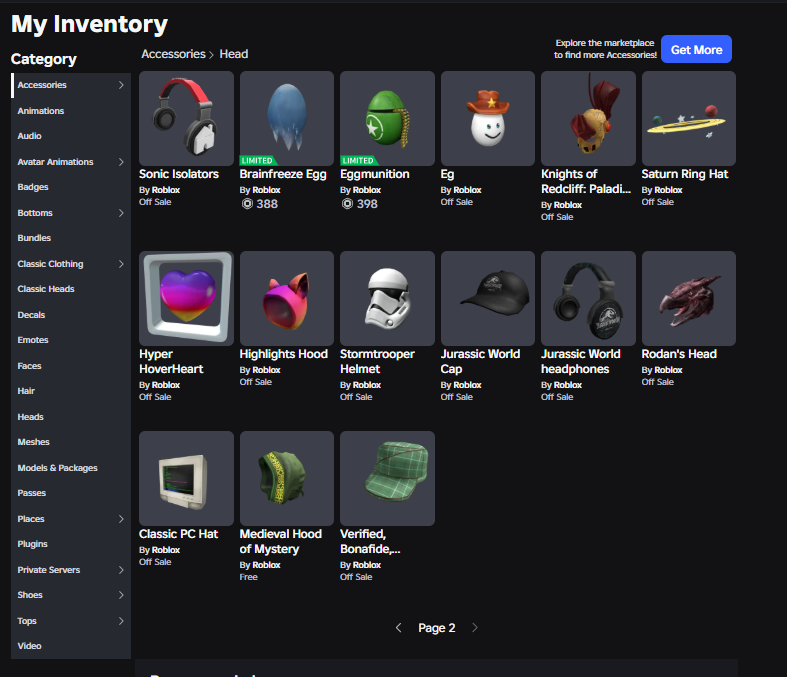The width and height of the screenshot is (787, 677).
Task: Open the Highlights Hood item image
Action: tap(287, 298)
